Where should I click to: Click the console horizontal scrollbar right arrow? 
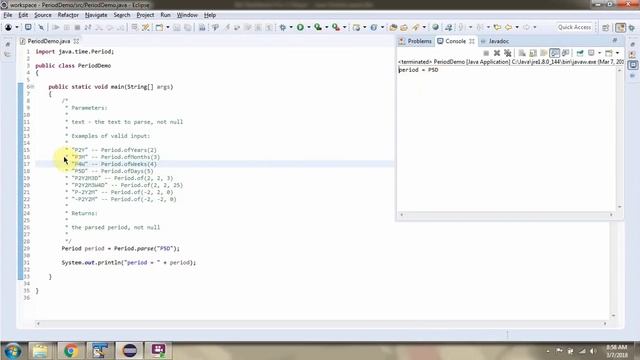tap(611, 215)
